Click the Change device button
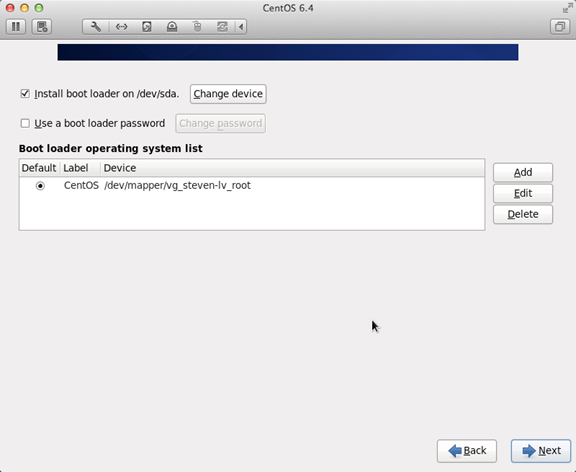This screenshot has width=576, height=472. pos(228,94)
